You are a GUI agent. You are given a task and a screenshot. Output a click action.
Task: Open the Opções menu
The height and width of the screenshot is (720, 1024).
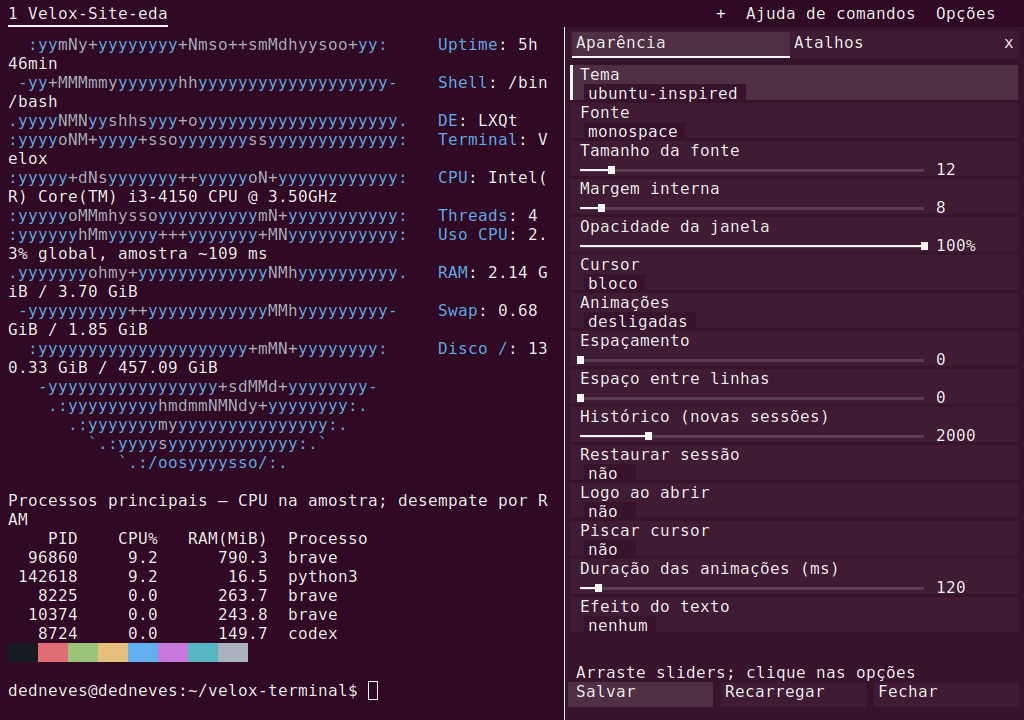[965, 14]
